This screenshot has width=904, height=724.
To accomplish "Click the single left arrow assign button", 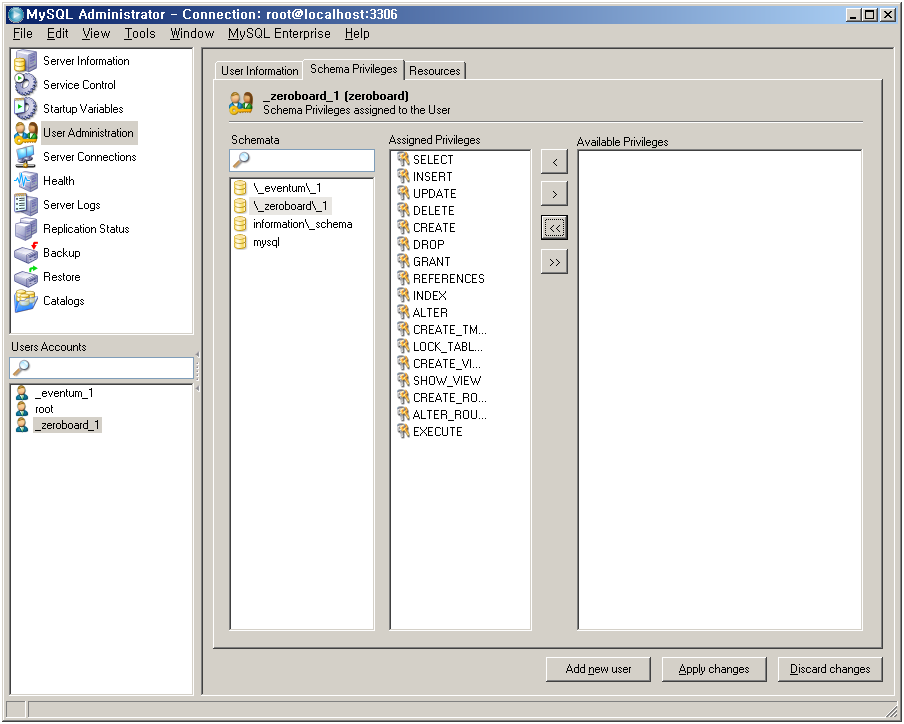I will tap(555, 162).
